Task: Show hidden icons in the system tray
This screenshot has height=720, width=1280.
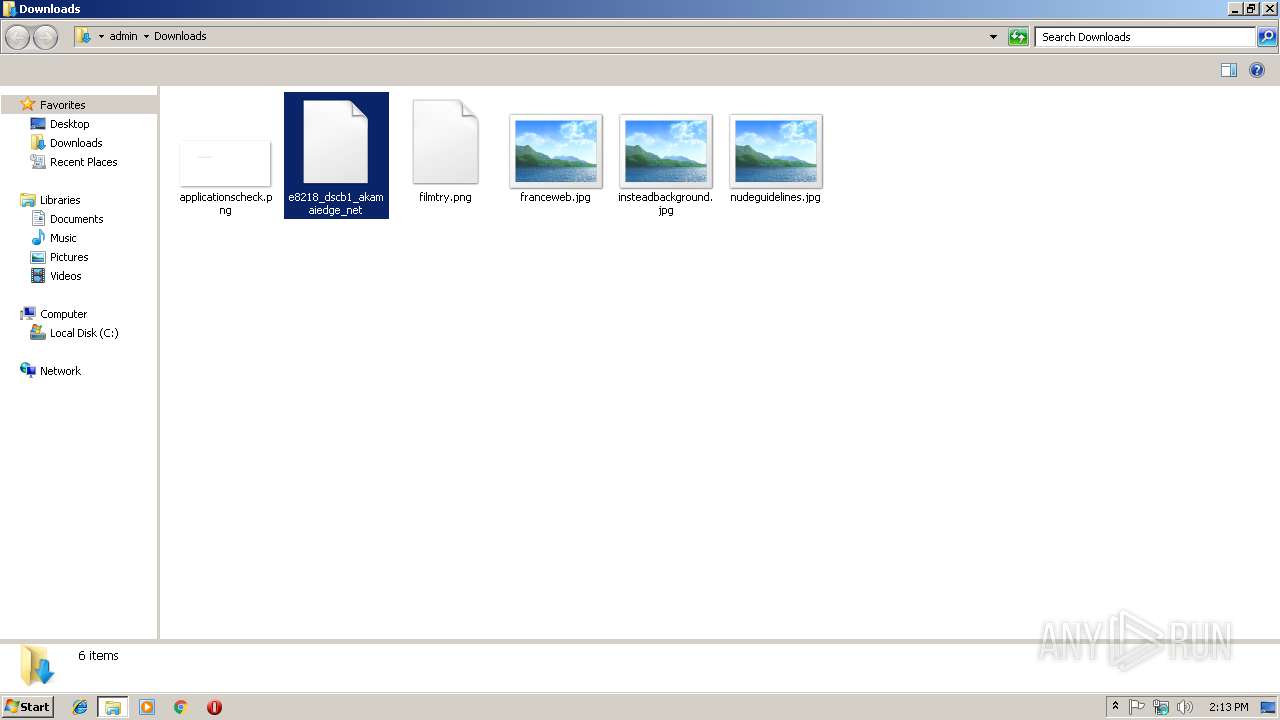Action: (1116, 707)
